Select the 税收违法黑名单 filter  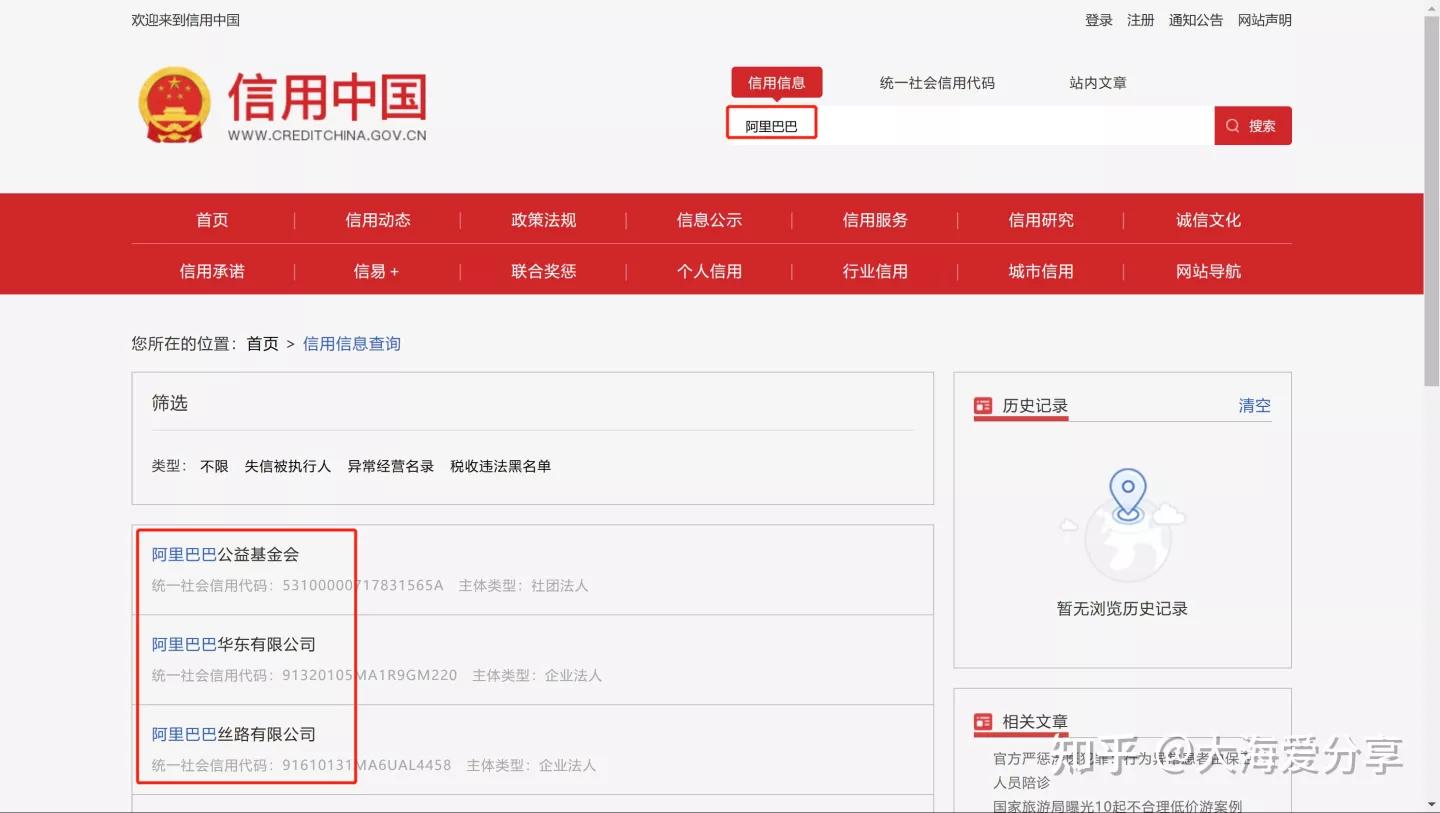(x=500, y=466)
